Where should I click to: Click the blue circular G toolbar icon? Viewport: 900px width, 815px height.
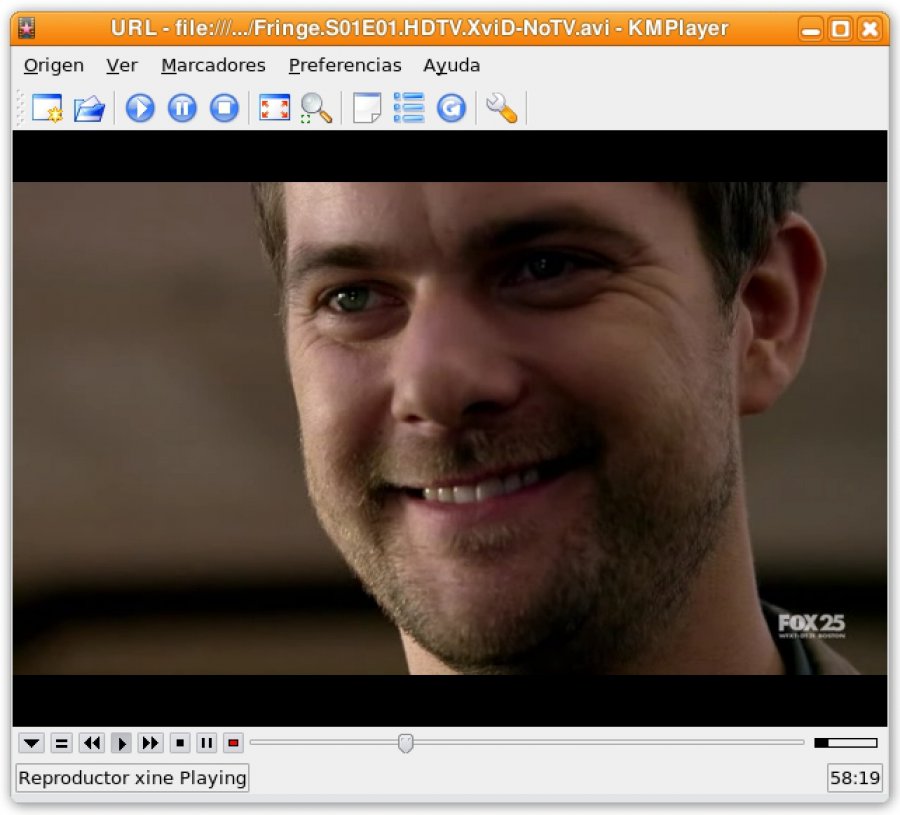[x=451, y=107]
